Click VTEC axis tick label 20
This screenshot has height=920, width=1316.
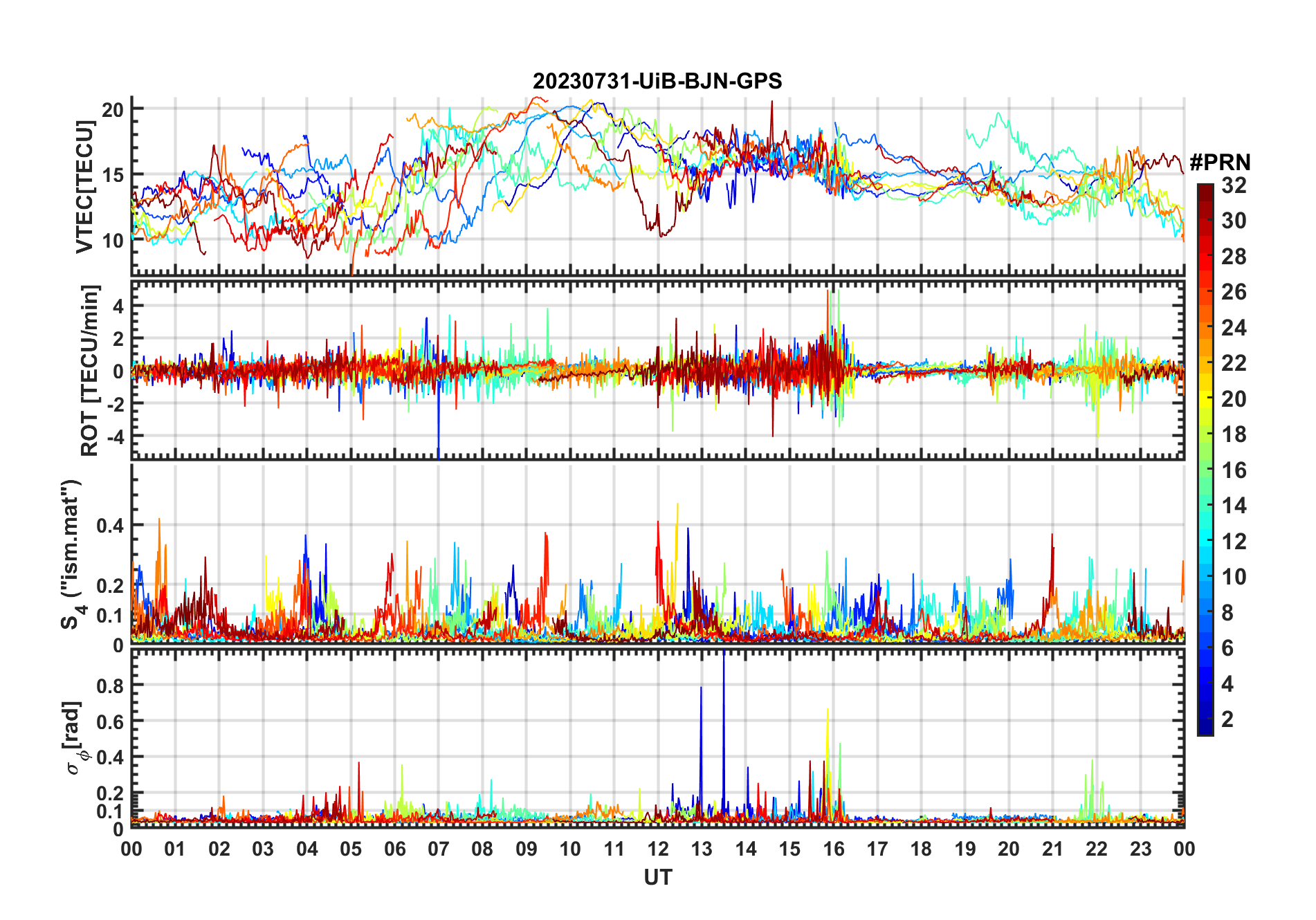(x=113, y=109)
